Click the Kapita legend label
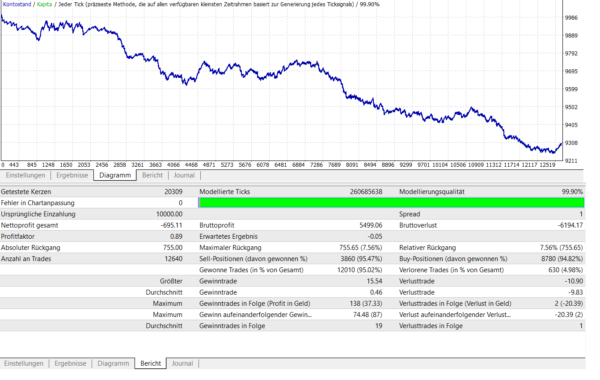 (x=44, y=4)
